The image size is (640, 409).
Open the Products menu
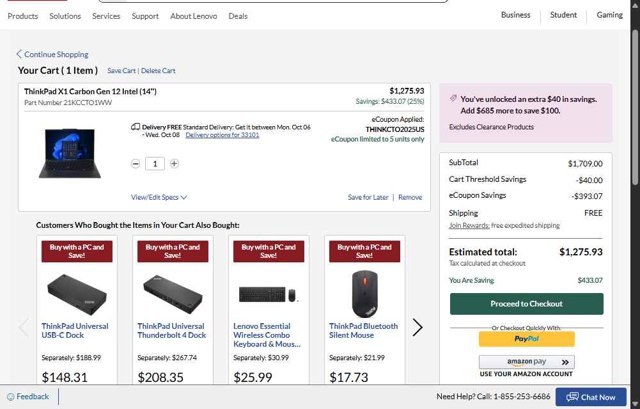(x=23, y=16)
